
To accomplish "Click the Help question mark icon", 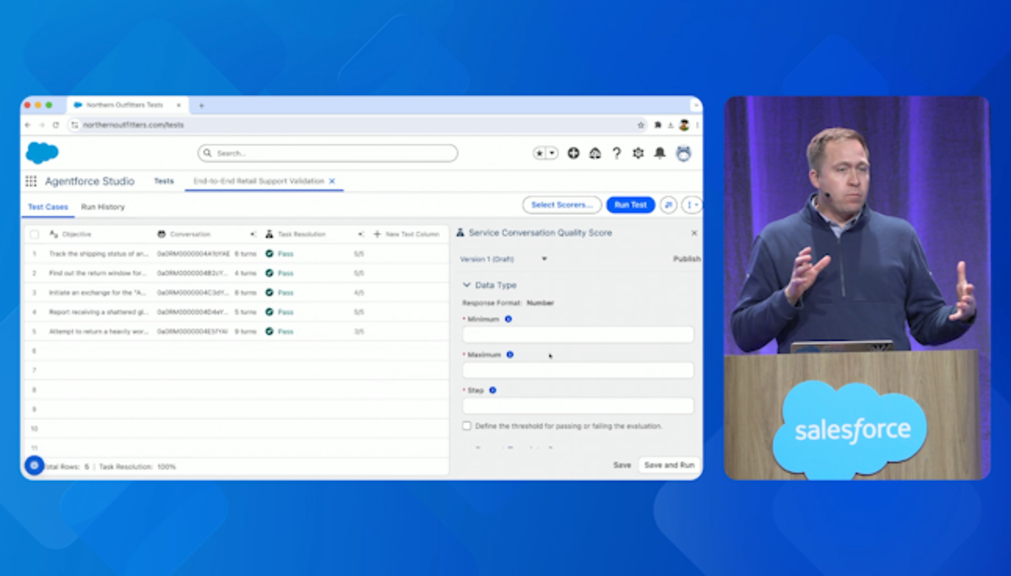I will click(x=616, y=153).
